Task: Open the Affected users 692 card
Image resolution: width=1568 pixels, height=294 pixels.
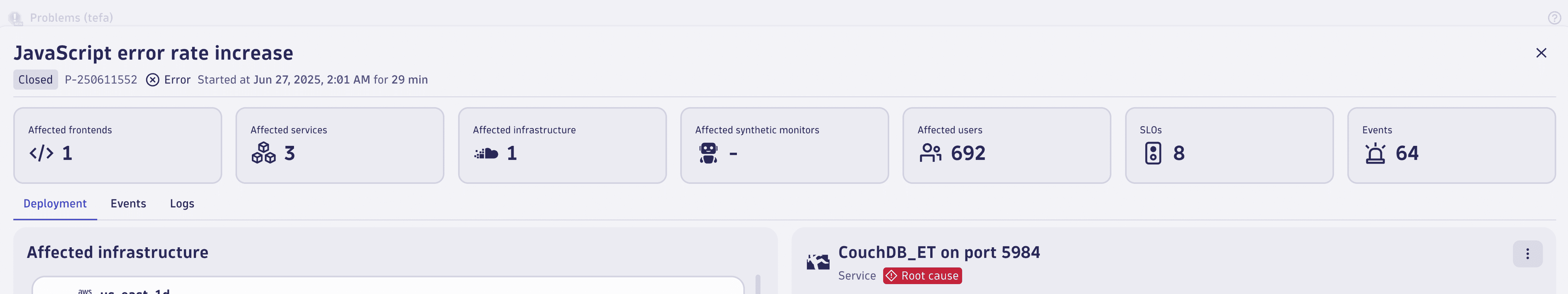Action: [1006, 145]
